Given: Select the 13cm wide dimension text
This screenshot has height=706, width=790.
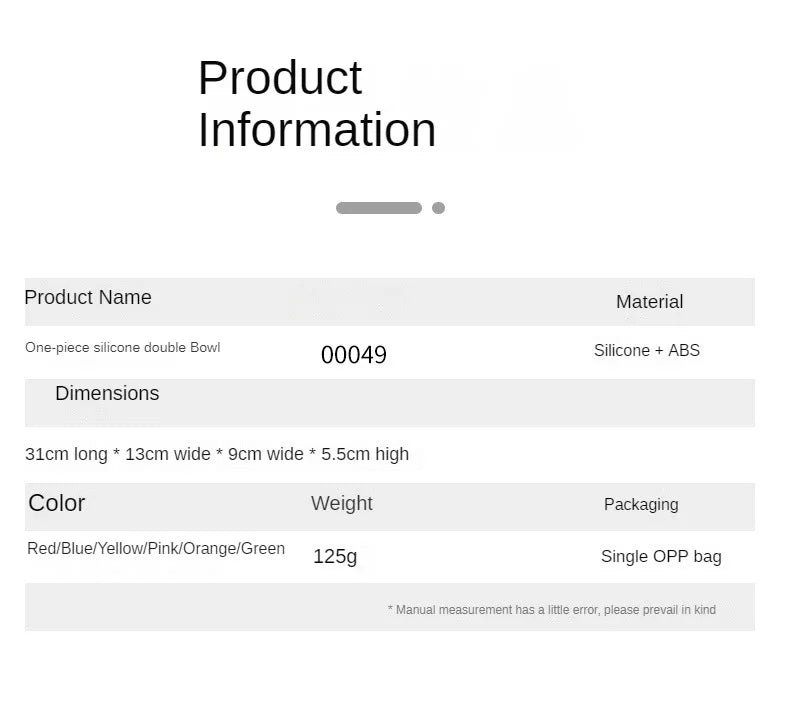Looking at the screenshot, I should coord(168,454).
